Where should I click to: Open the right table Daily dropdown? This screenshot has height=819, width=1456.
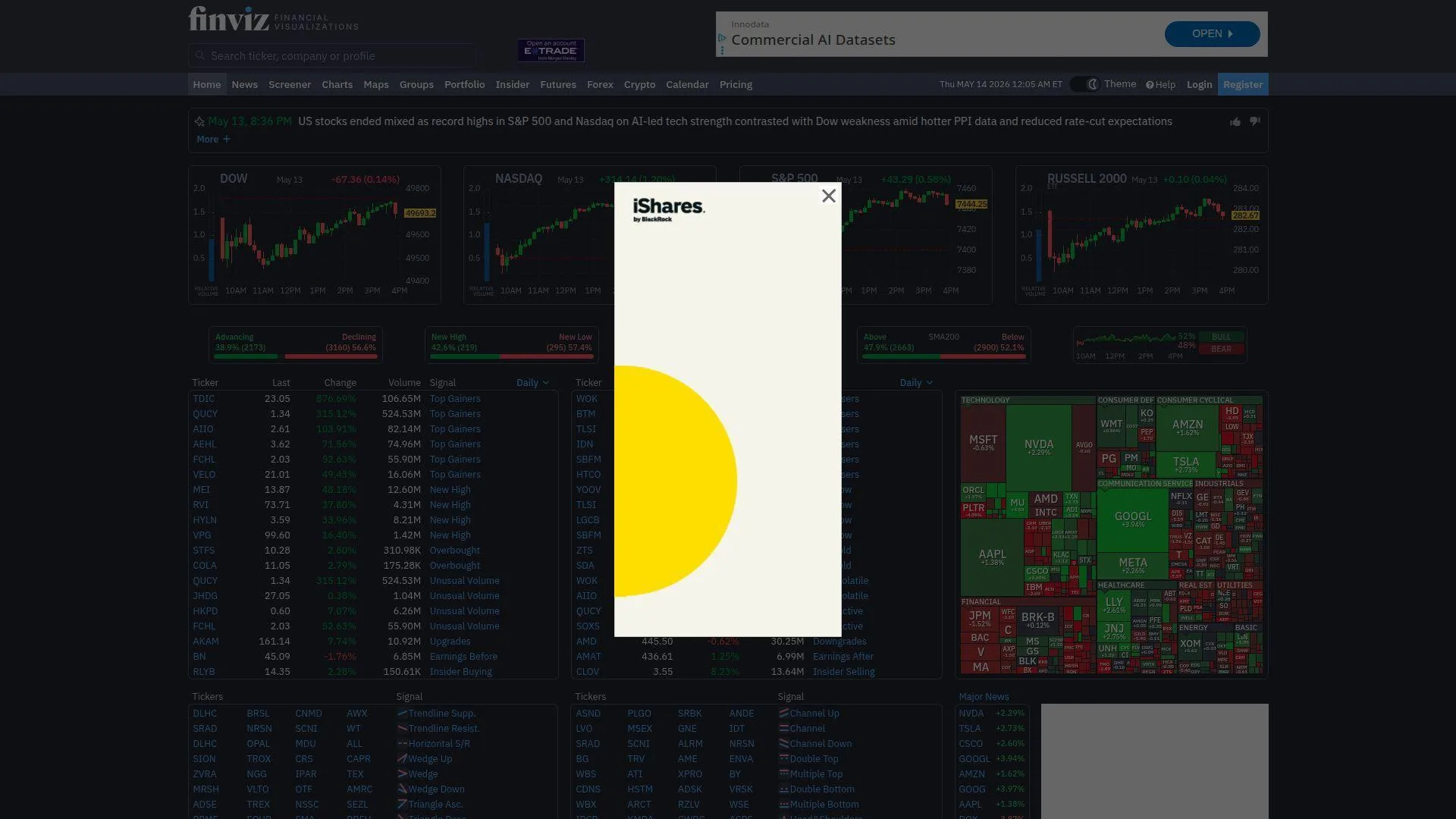pos(916,383)
